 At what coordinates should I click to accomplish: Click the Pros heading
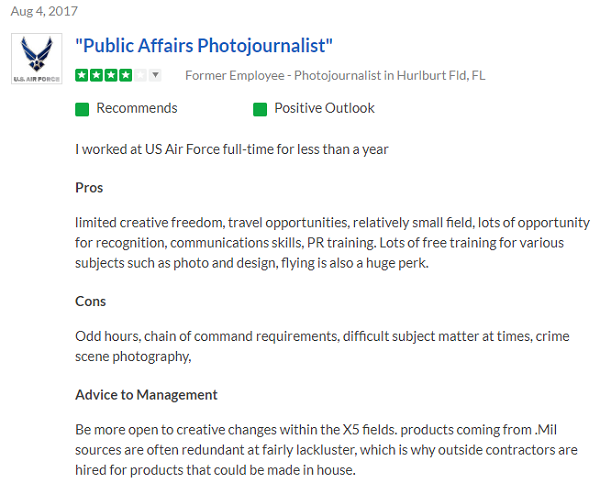[89, 188]
